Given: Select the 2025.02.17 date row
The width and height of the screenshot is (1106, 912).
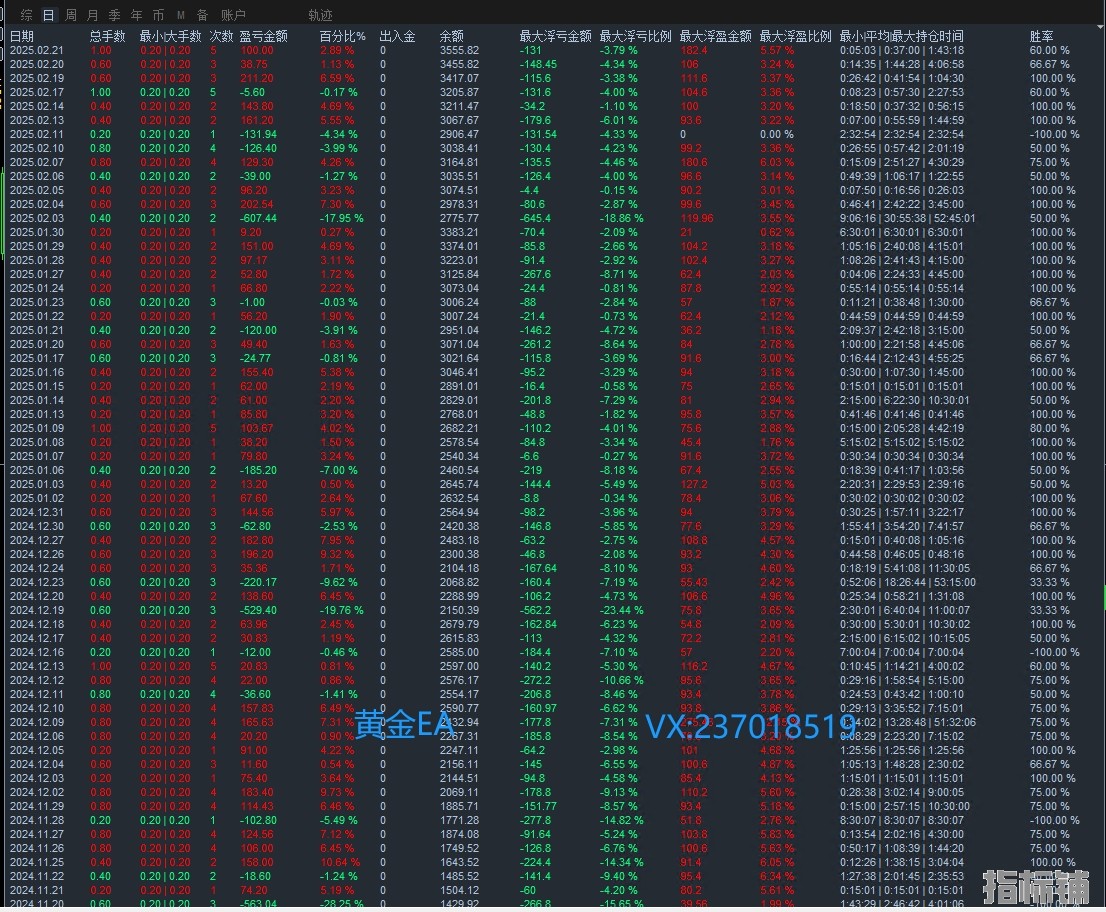Looking at the screenshot, I should coord(37,92).
